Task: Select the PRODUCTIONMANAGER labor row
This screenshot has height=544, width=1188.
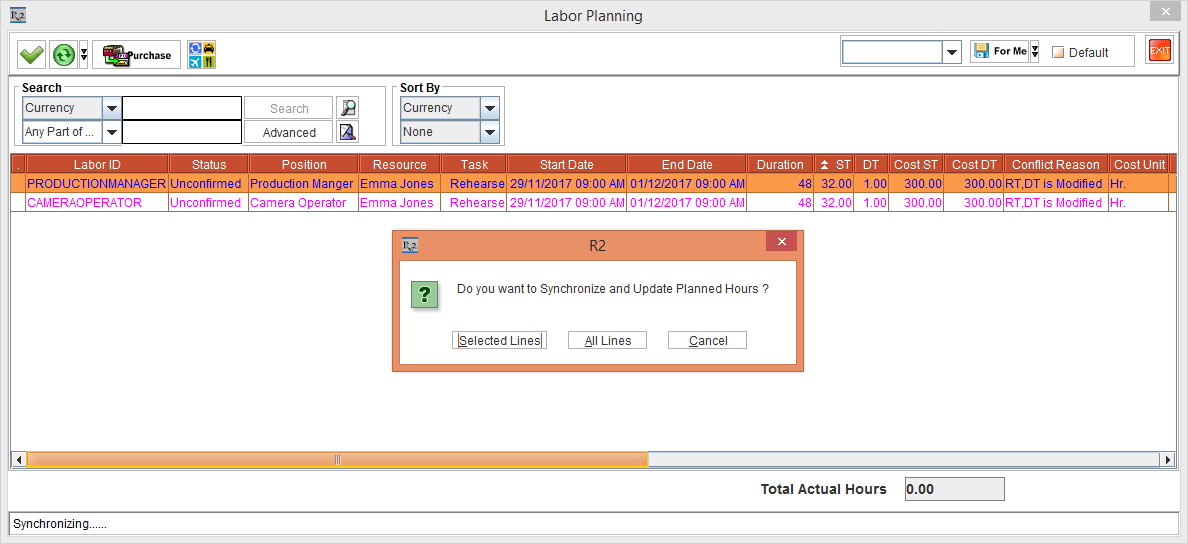Action: point(593,184)
